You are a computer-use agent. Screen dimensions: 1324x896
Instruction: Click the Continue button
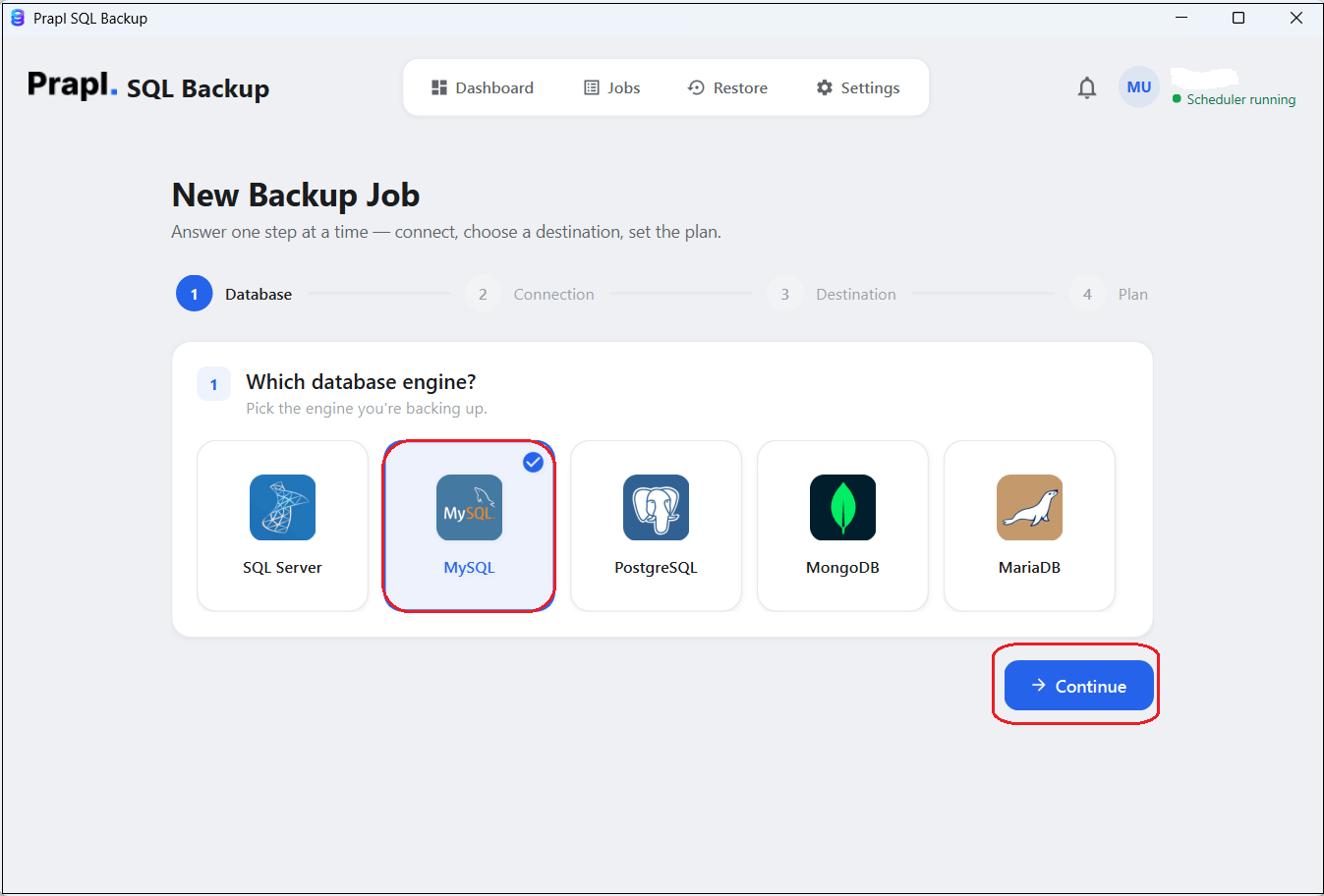[1078, 686]
